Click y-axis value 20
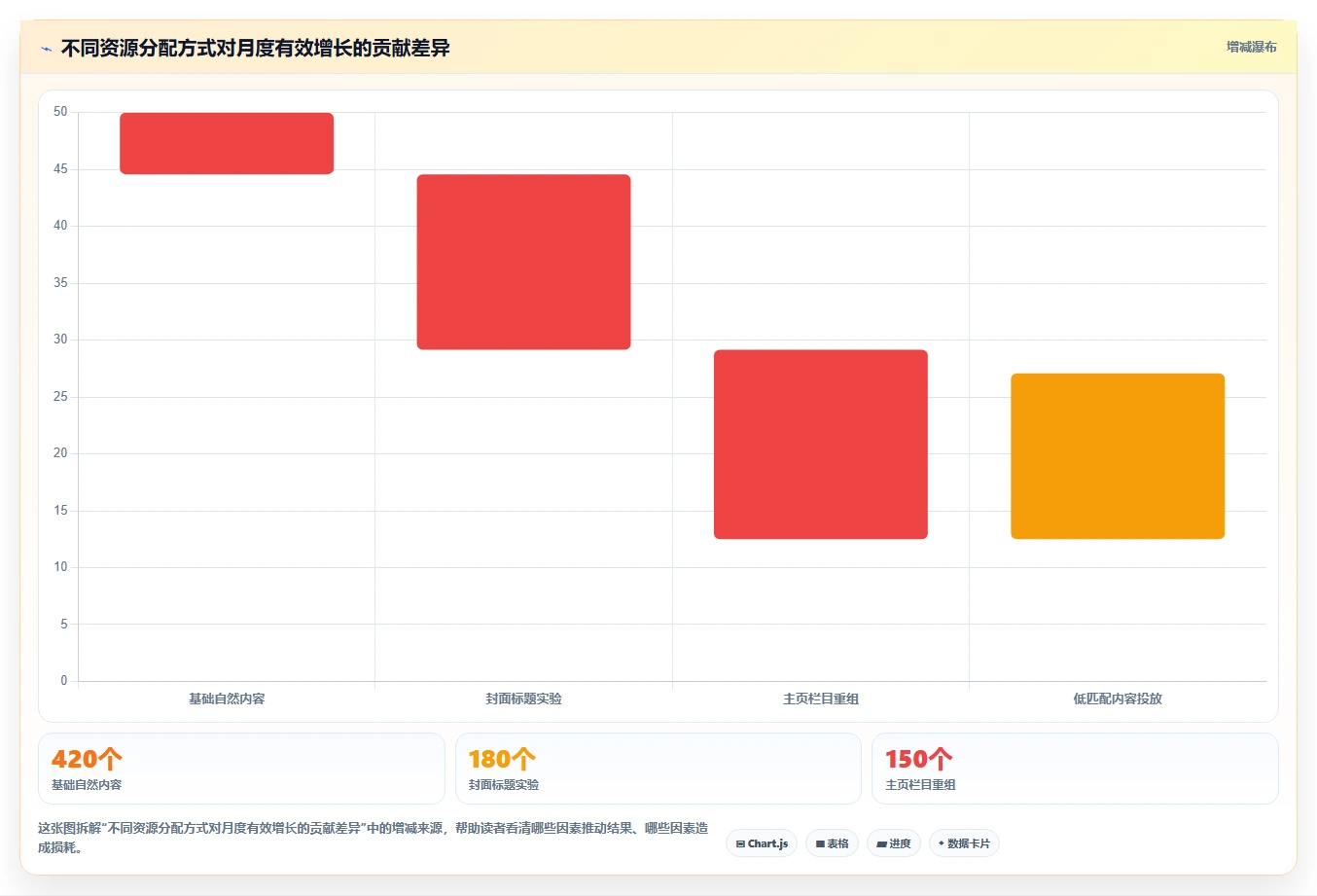Image resolution: width=1317 pixels, height=896 pixels. (60, 453)
